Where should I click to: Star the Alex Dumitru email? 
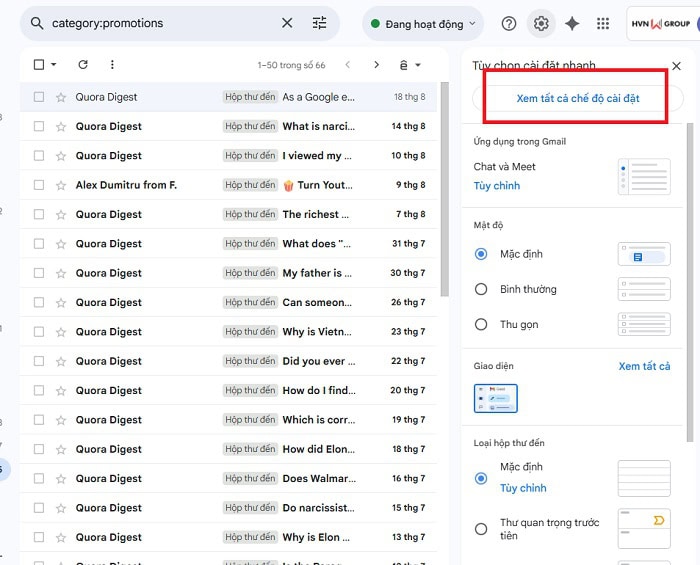(x=61, y=185)
